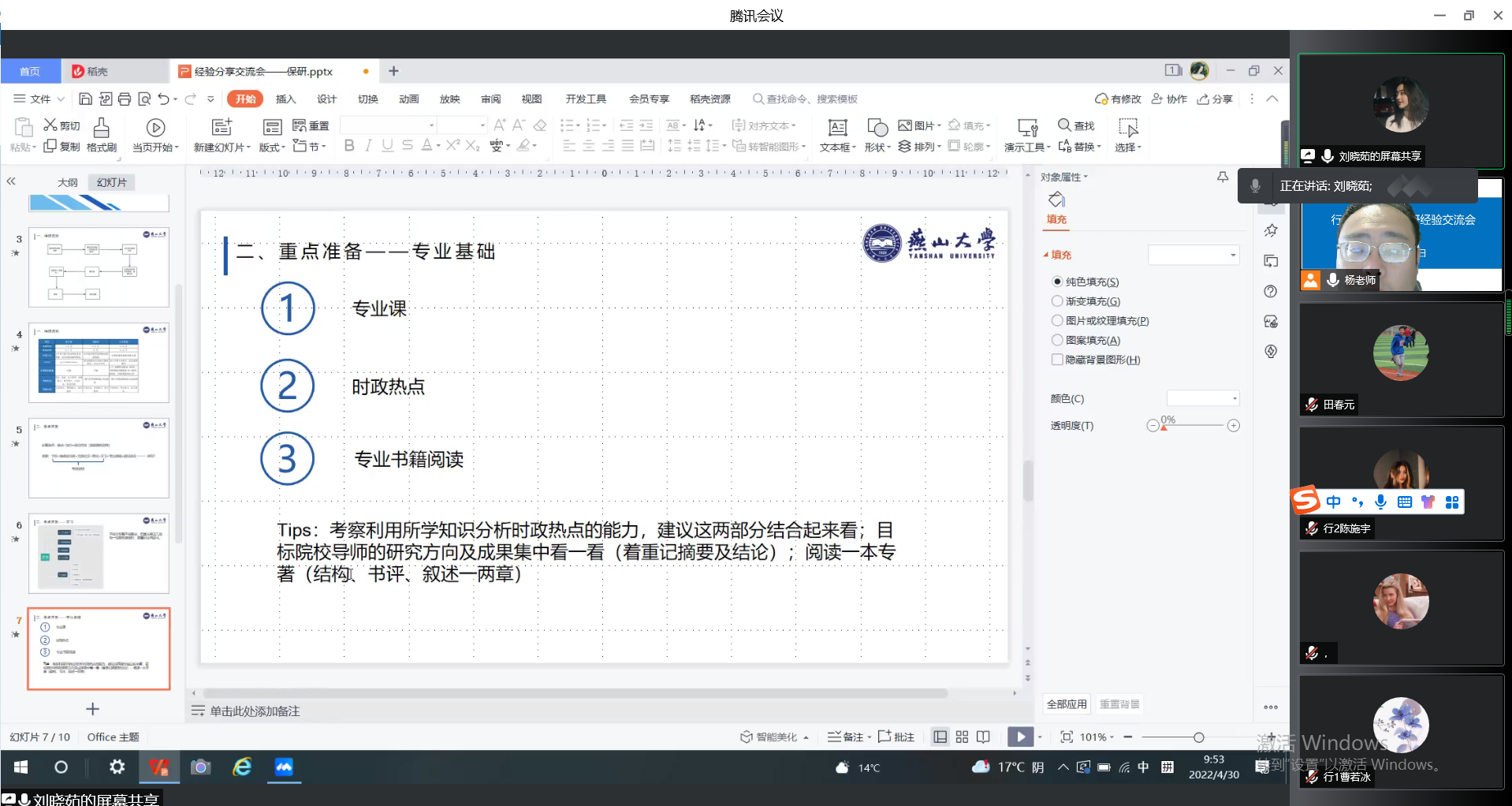
Task: Open the Find (查找) tool
Action: coord(1076,125)
